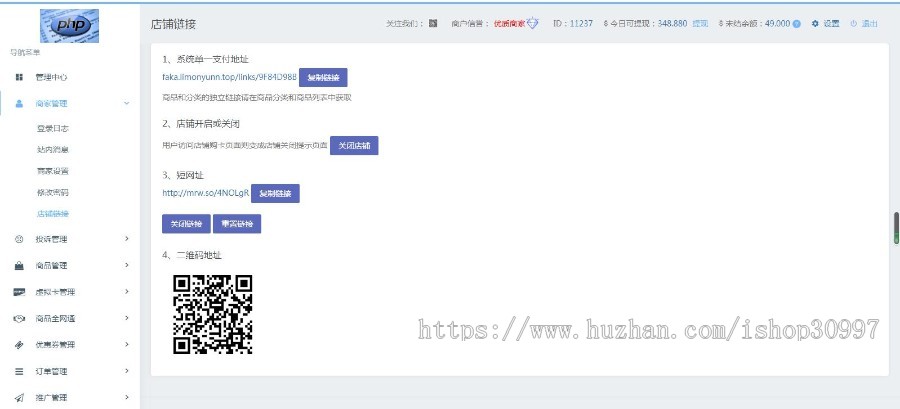The width and height of the screenshot is (900, 409).
Task: Click the 商家管理 person icon
Action: tap(19, 104)
